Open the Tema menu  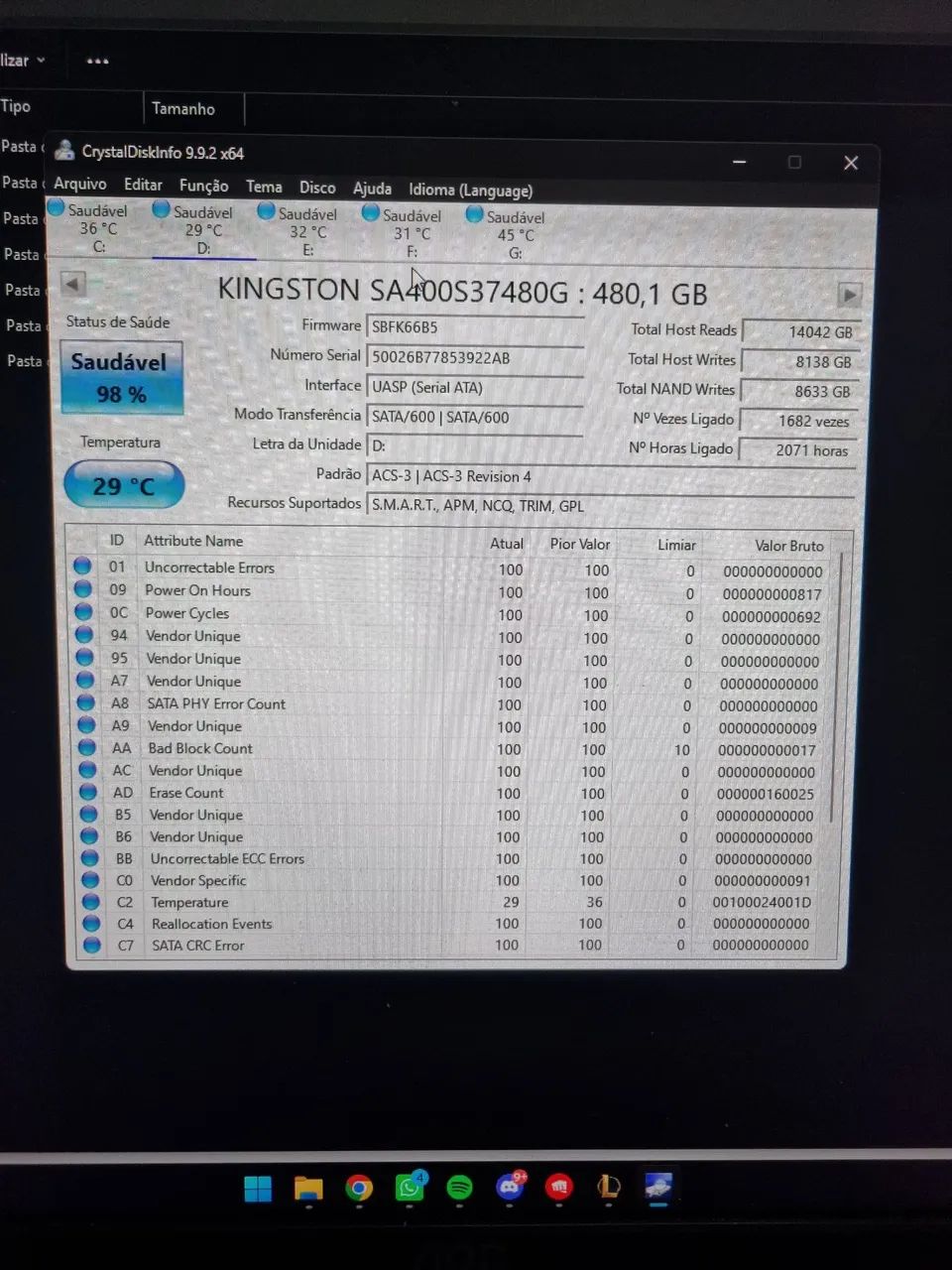click(x=264, y=187)
